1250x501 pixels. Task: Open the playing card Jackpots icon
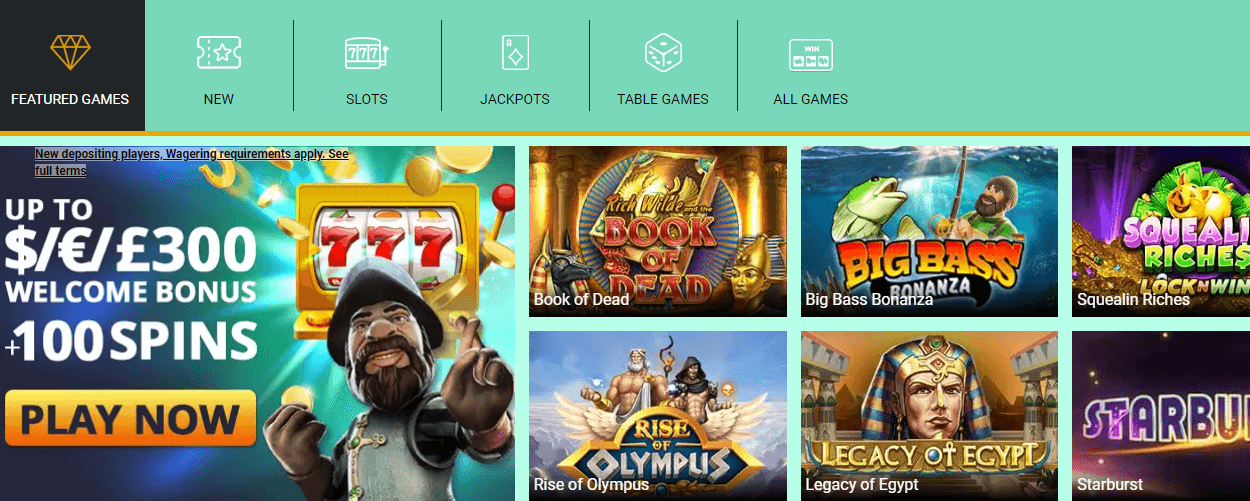(x=515, y=52)
